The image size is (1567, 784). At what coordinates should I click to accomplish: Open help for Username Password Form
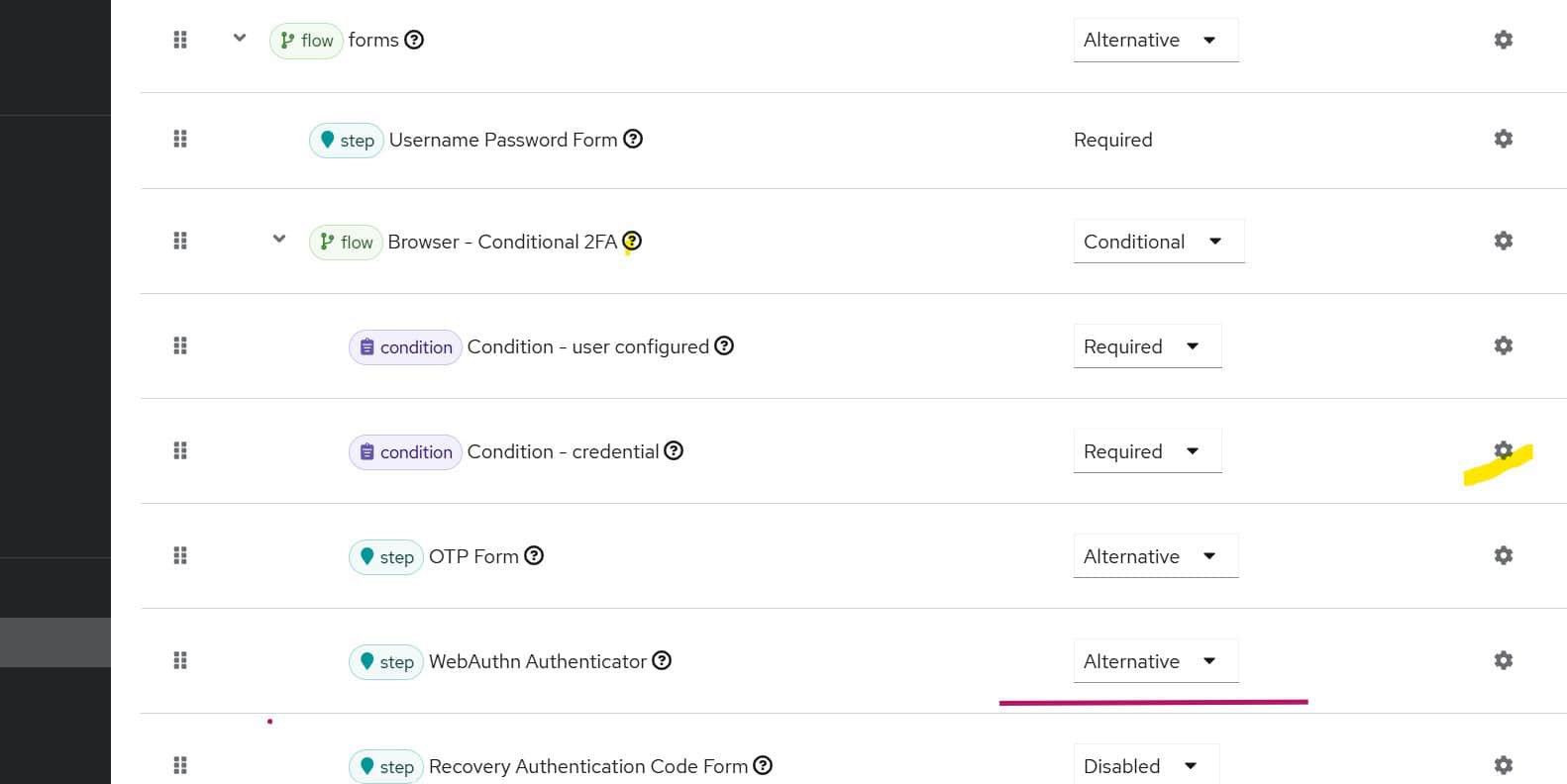click(x=633, y=140)
